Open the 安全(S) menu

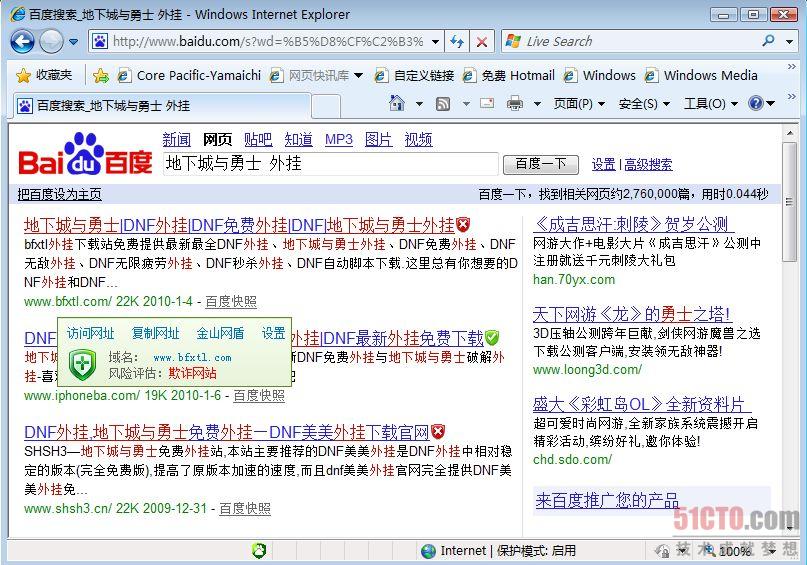(x=644, y=104)
